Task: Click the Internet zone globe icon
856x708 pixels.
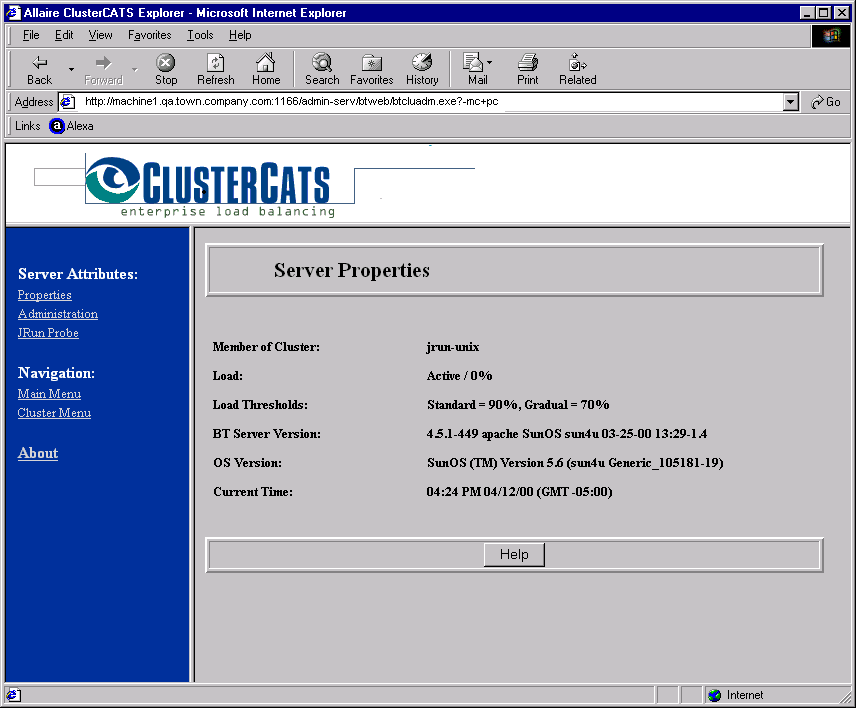Action: point(714,695)
